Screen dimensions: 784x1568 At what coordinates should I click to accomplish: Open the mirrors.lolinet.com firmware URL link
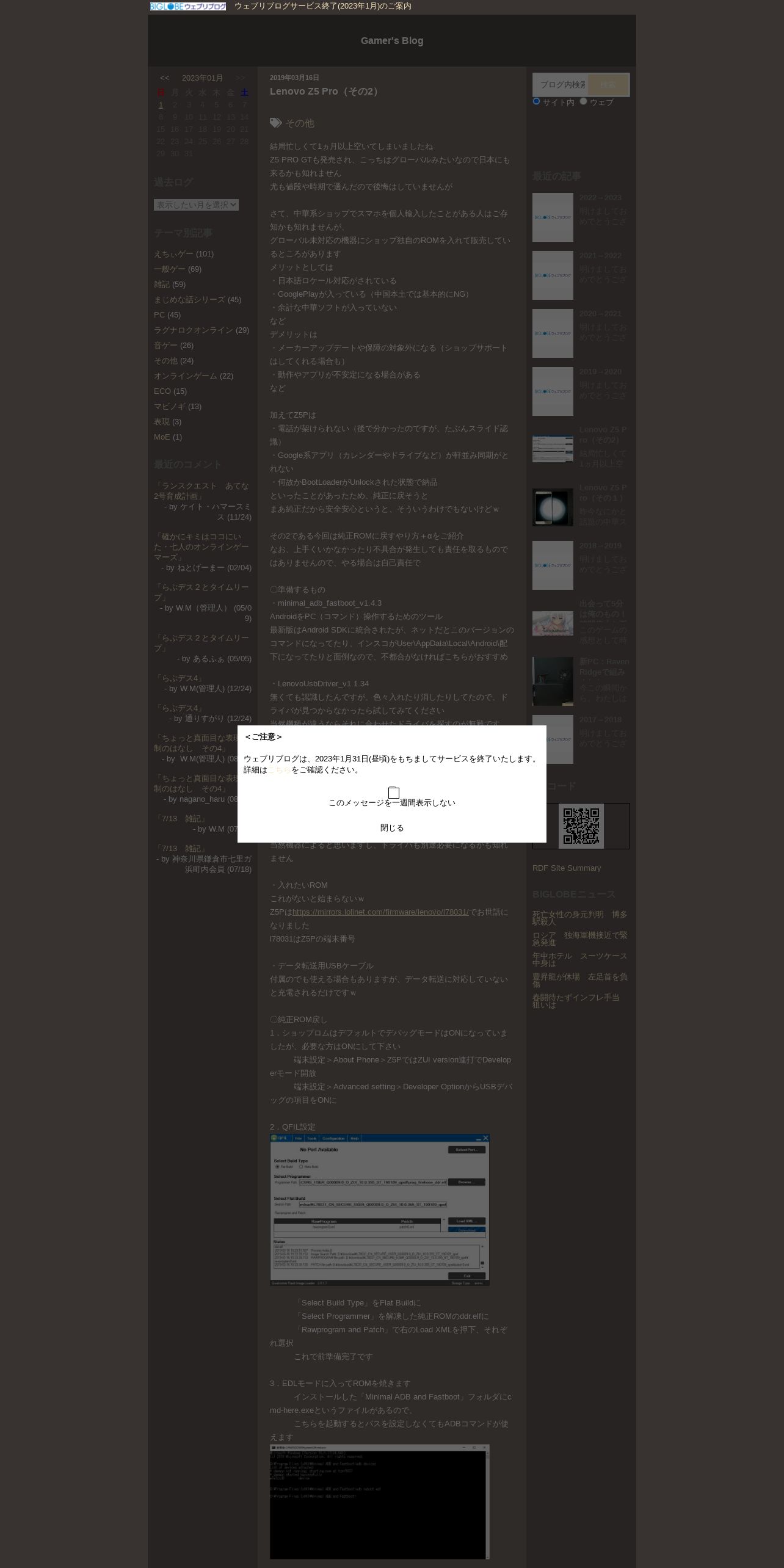pyautogui.click(x=380, y=912)
